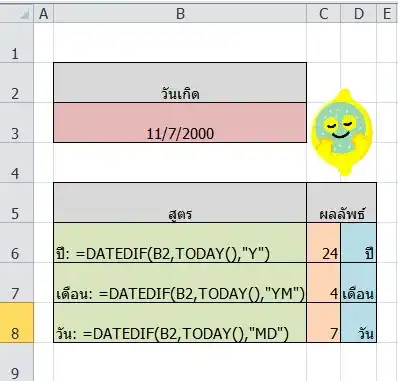
Task: Click the result cell showing 24
Action: pos(324,243)
